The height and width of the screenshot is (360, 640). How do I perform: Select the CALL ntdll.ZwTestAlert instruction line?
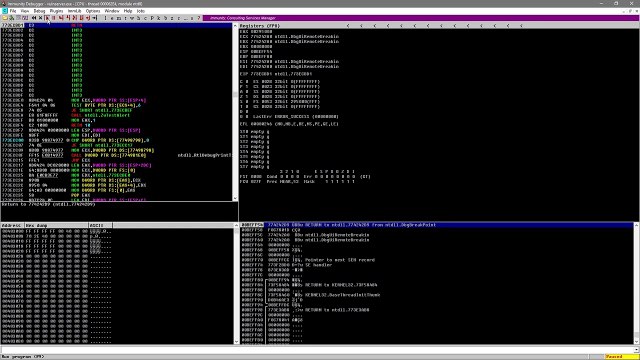[116, 115]
